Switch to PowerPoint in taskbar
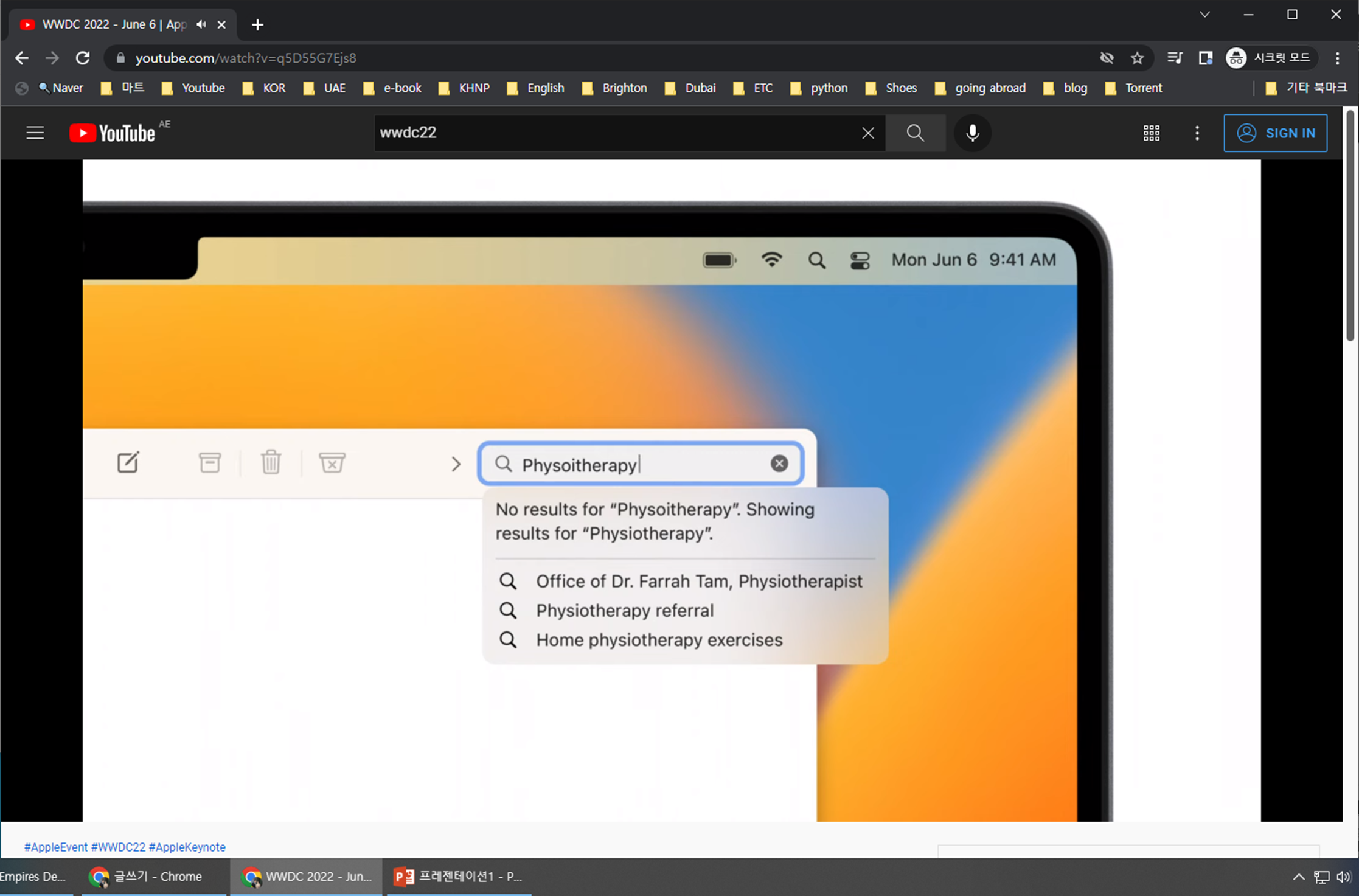1359x896 pixels. [x=458, y=877]
